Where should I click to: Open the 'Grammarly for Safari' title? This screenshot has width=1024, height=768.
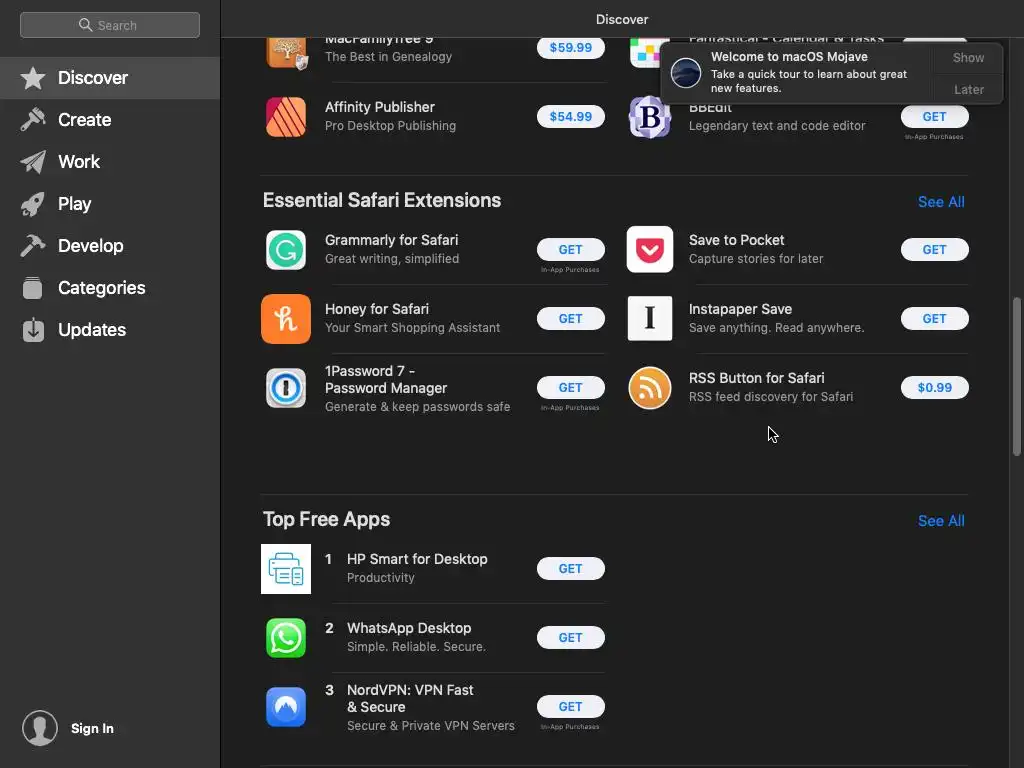[x=391, y=240]
